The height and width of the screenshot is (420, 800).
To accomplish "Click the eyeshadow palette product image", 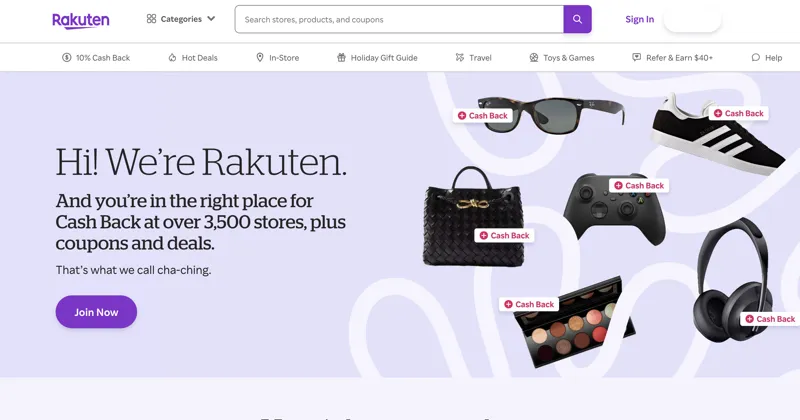I will tap(574, 323).
